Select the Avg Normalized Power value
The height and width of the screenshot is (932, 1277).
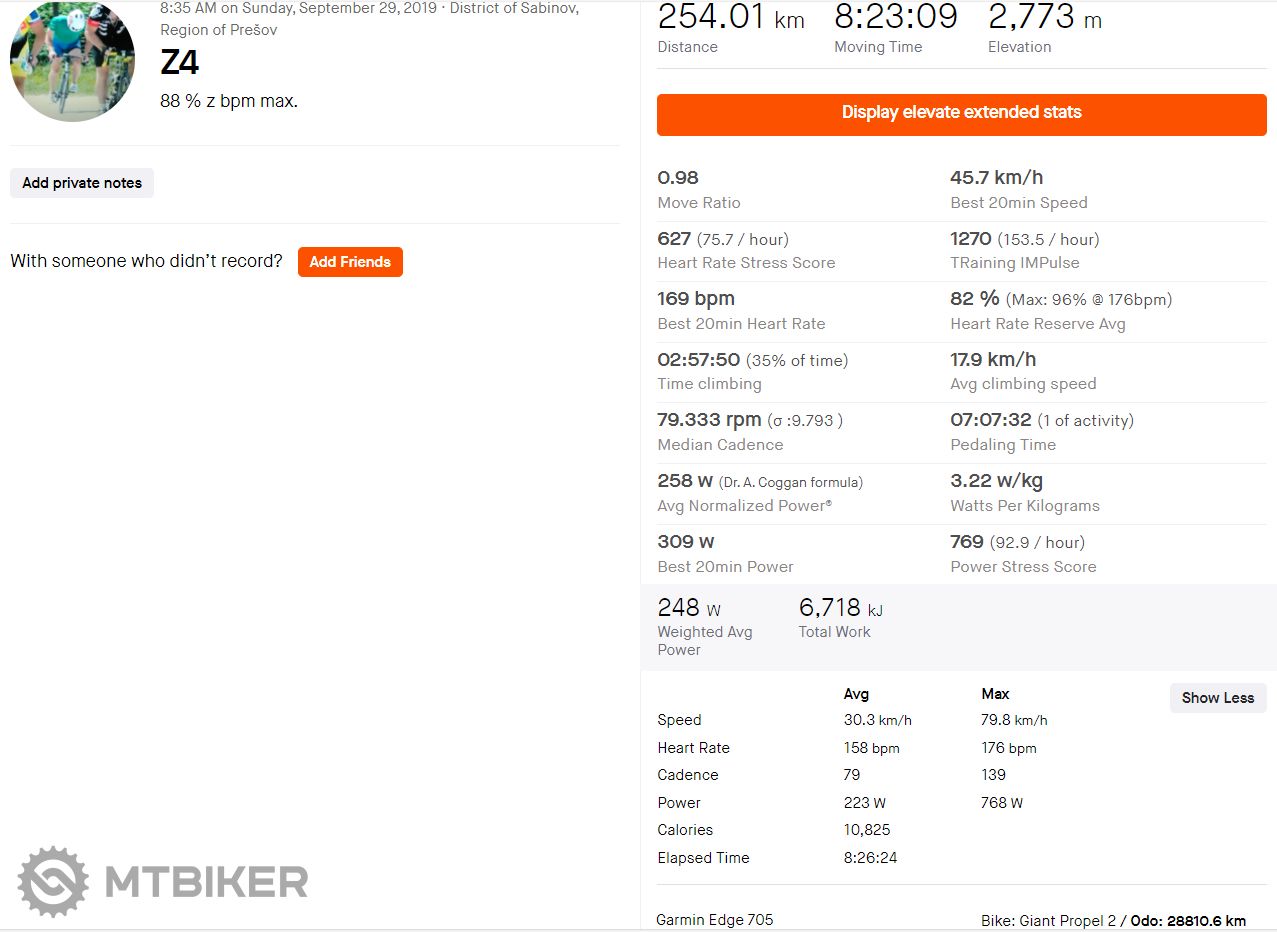click(685, 481)
